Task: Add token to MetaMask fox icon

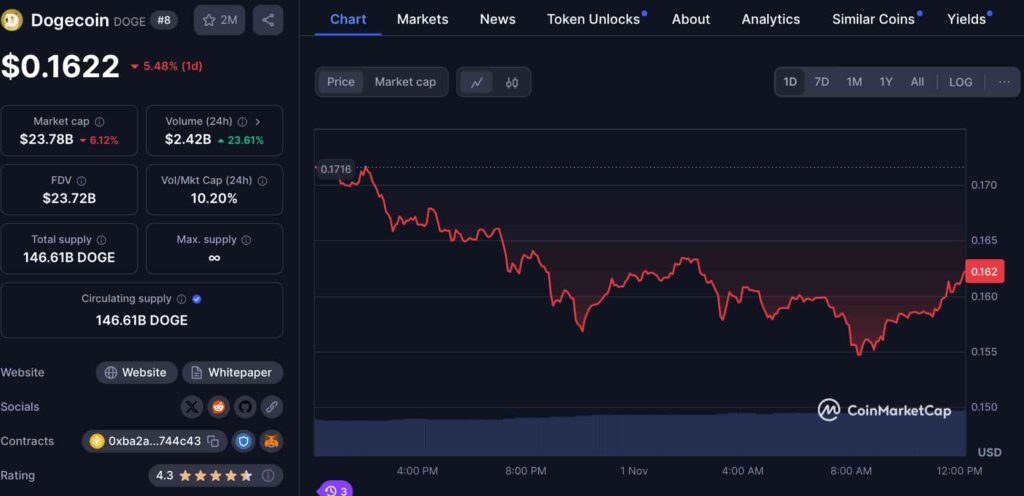Action: [271, 441]
